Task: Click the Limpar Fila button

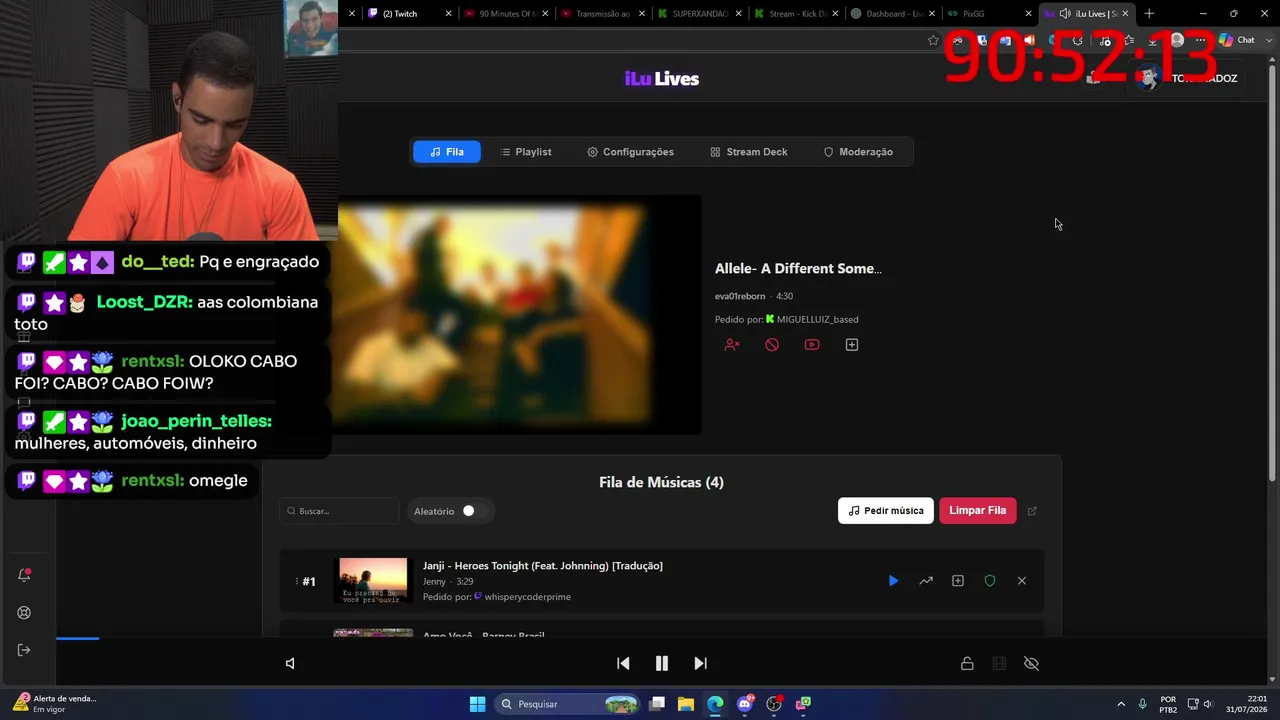Action: [978, 511]
